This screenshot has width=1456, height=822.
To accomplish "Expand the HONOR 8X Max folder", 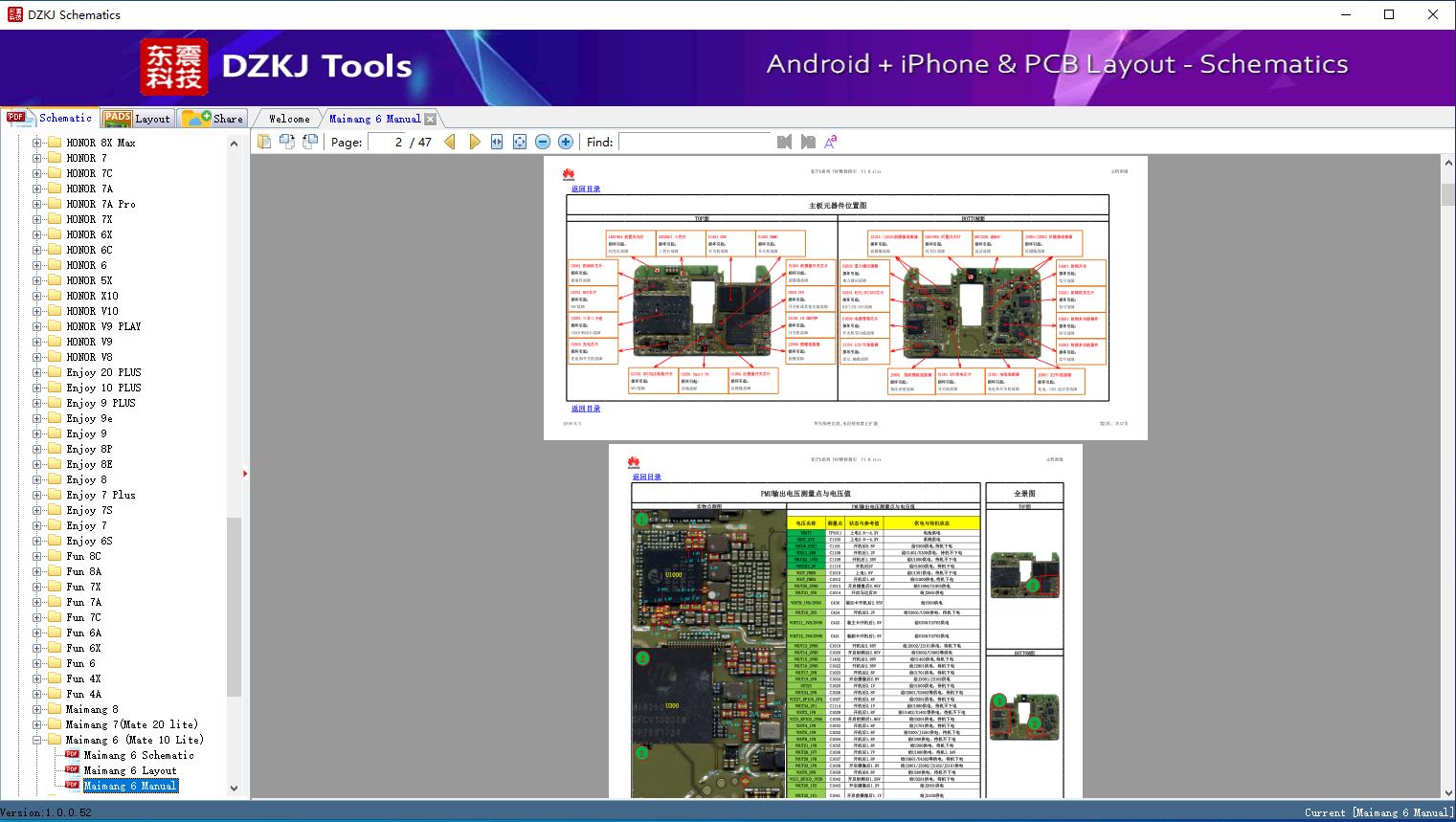I will [x=37, y=143].
